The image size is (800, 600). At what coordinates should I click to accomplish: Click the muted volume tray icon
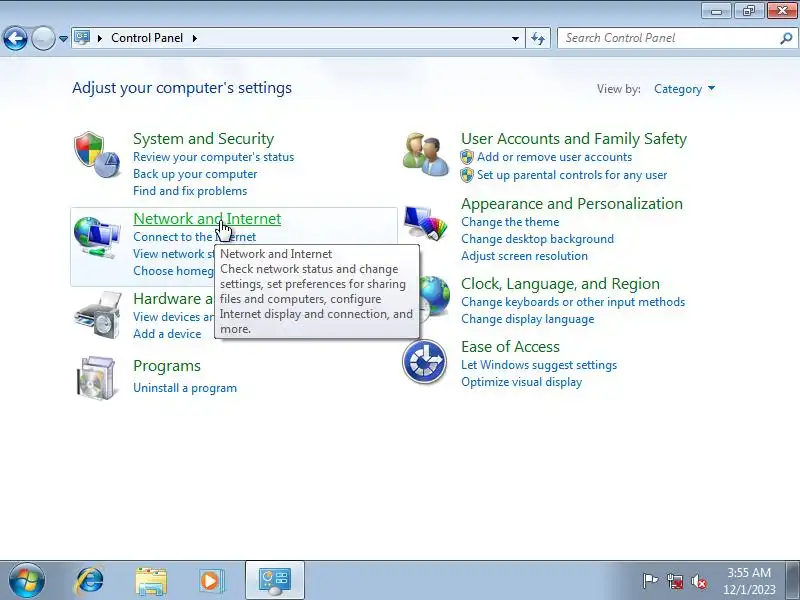point(699,581)
